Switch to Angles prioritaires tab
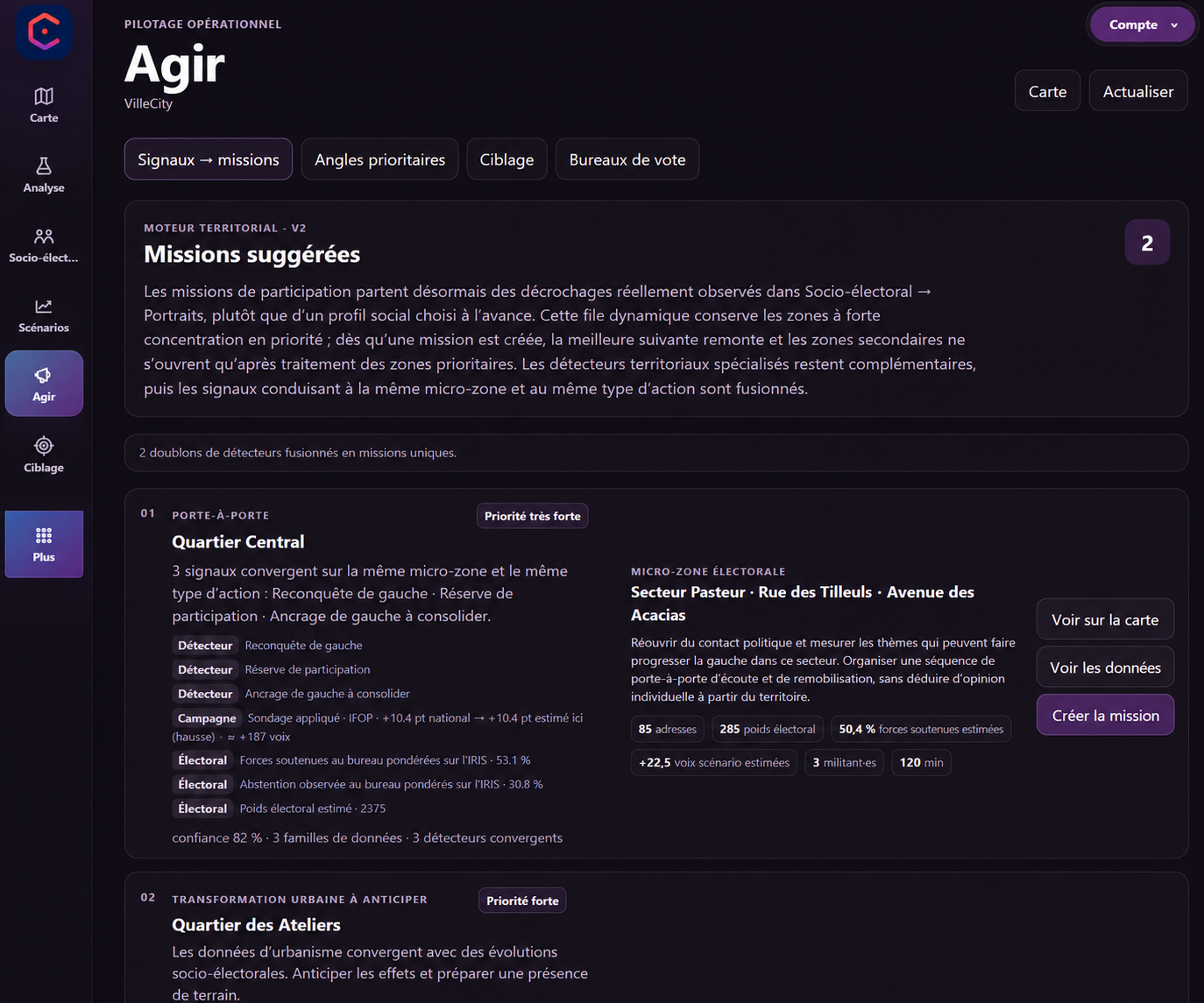The height and width of the screenshot is (1003, 1204). [379, 159]
